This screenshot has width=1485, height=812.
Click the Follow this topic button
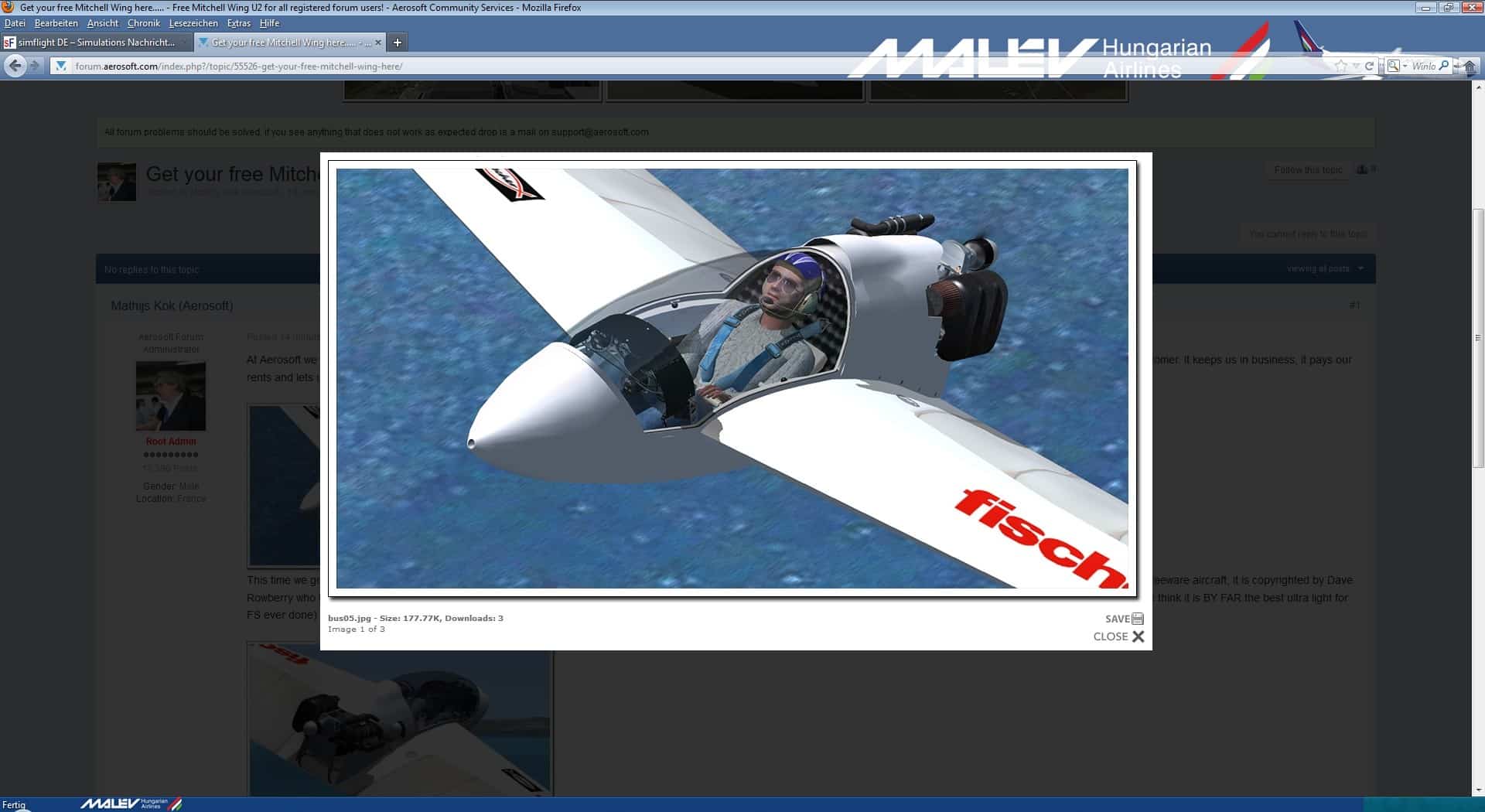(x=1308, y=170)
